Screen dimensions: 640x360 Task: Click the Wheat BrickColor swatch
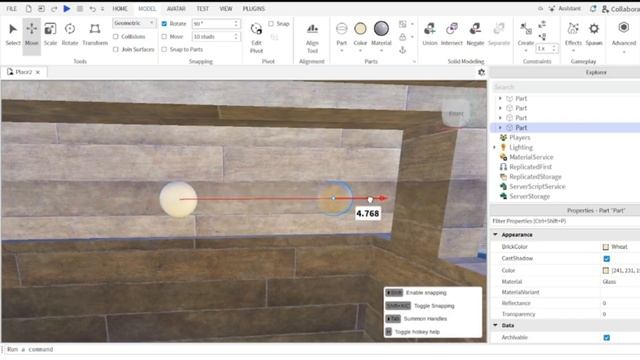coord(606,247)
